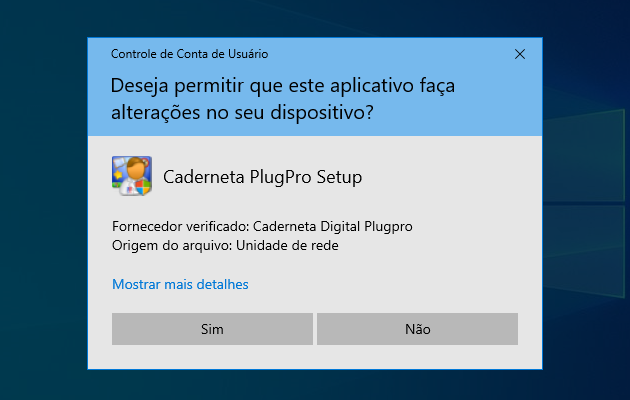The width and height of the screenshot is (630, 400).
Task: Open the Mostrar mais detalhes link
Action: [180, 284]
